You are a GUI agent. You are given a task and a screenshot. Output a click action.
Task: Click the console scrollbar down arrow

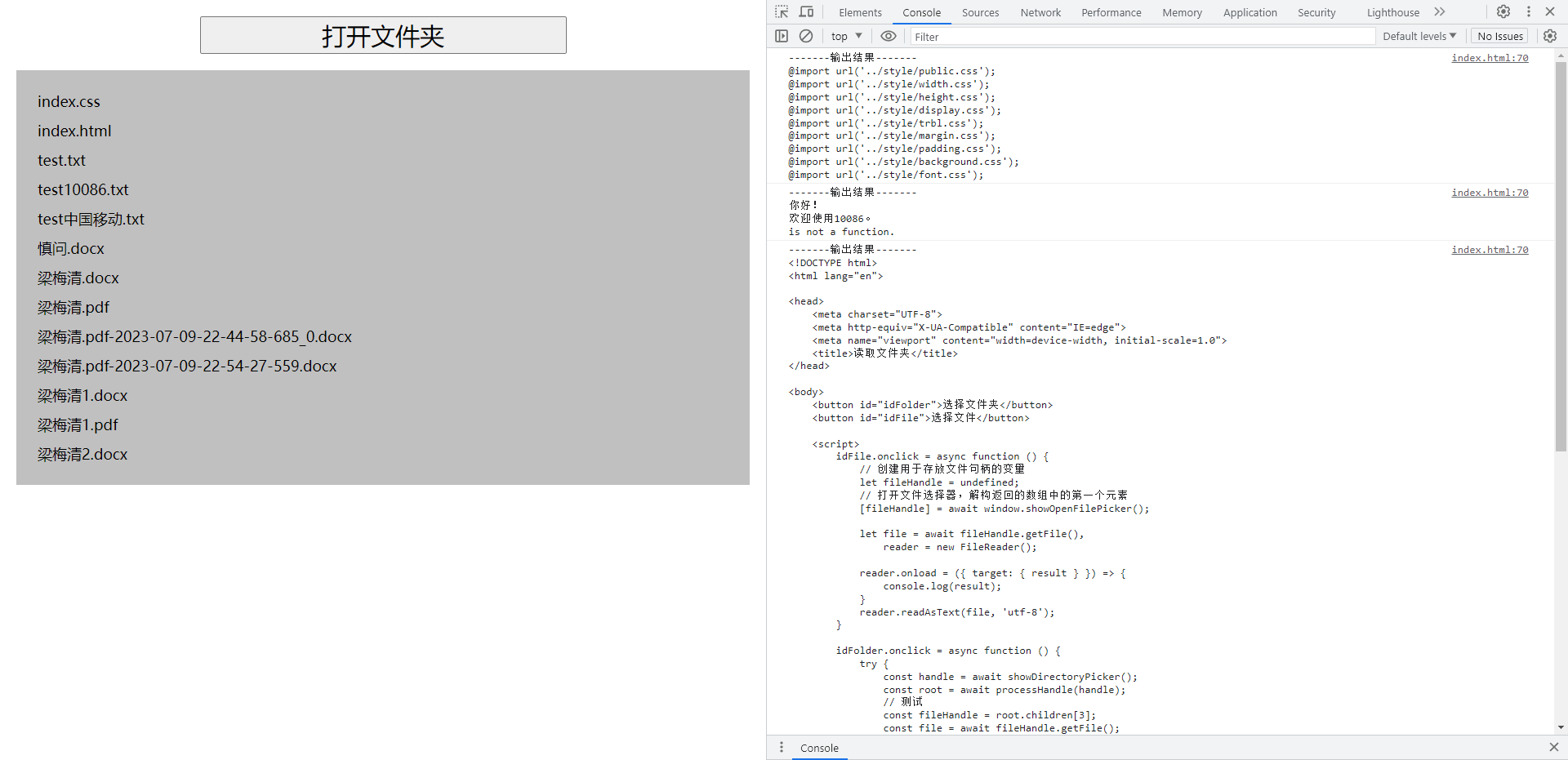[x=1561, y=727]
